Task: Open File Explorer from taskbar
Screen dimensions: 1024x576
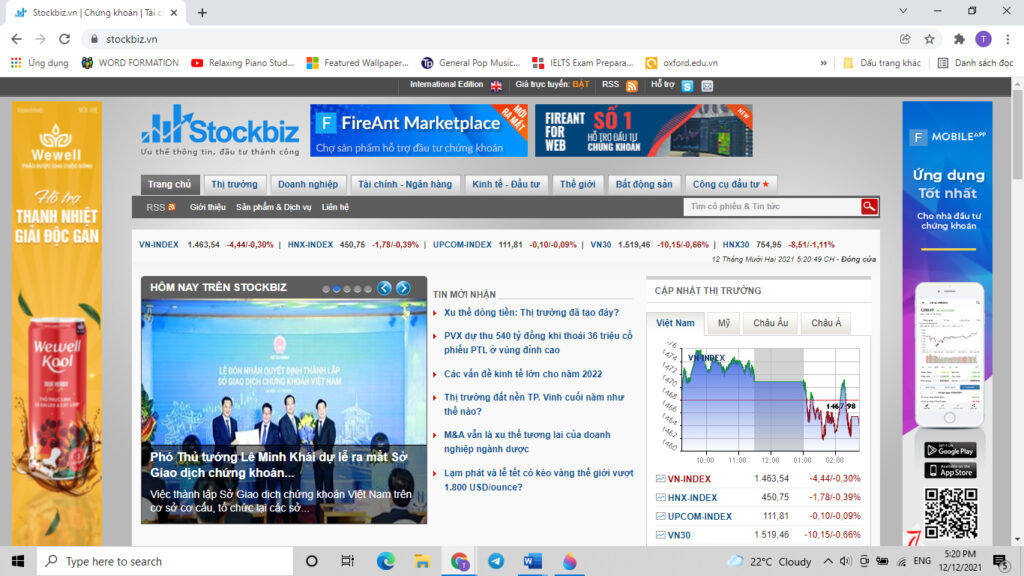Action: (x=422, y=561)
